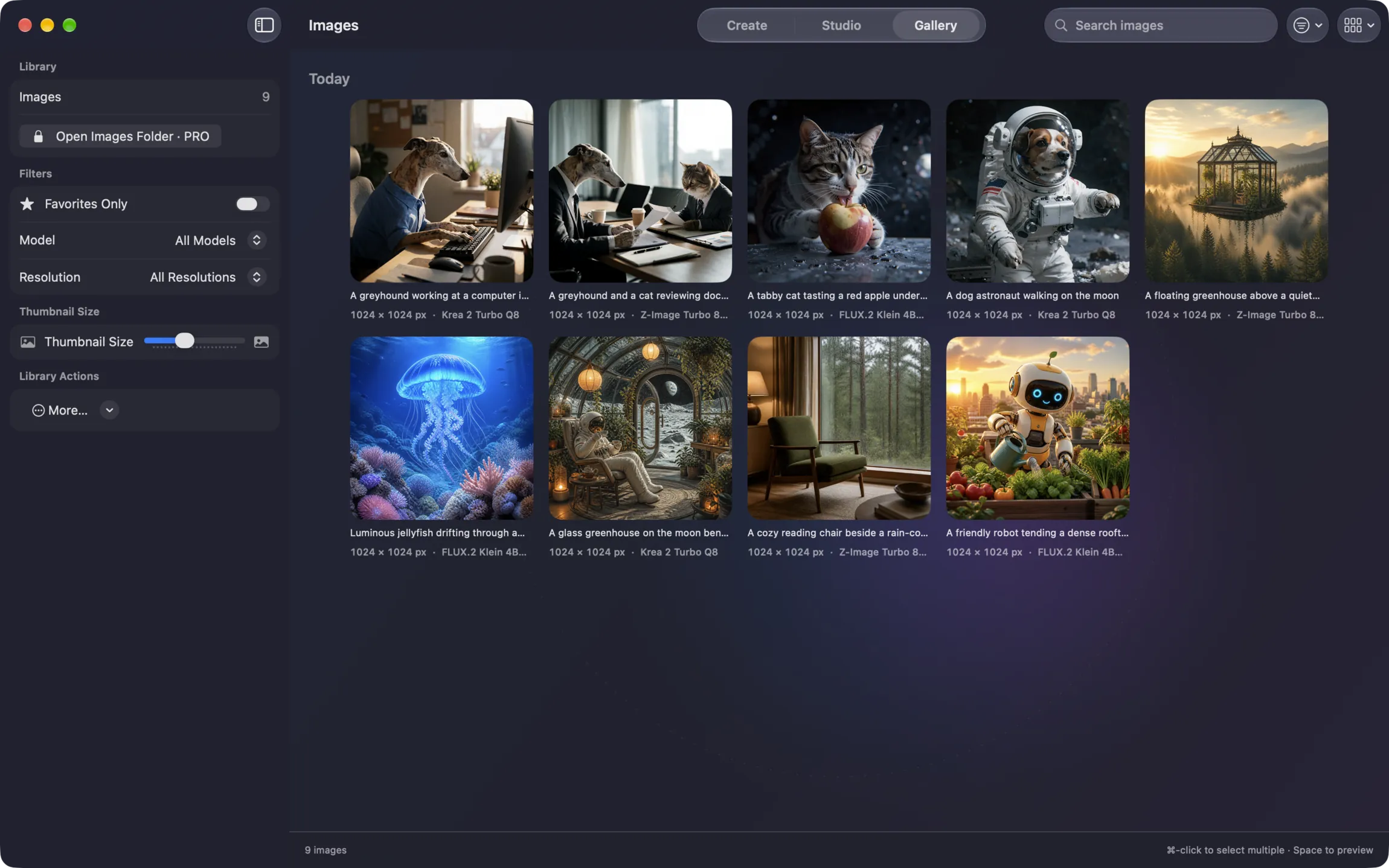The image size is (1389, 868).
Task: Open the Resolution All Resolutions dropdown
Action: (207, 277)
